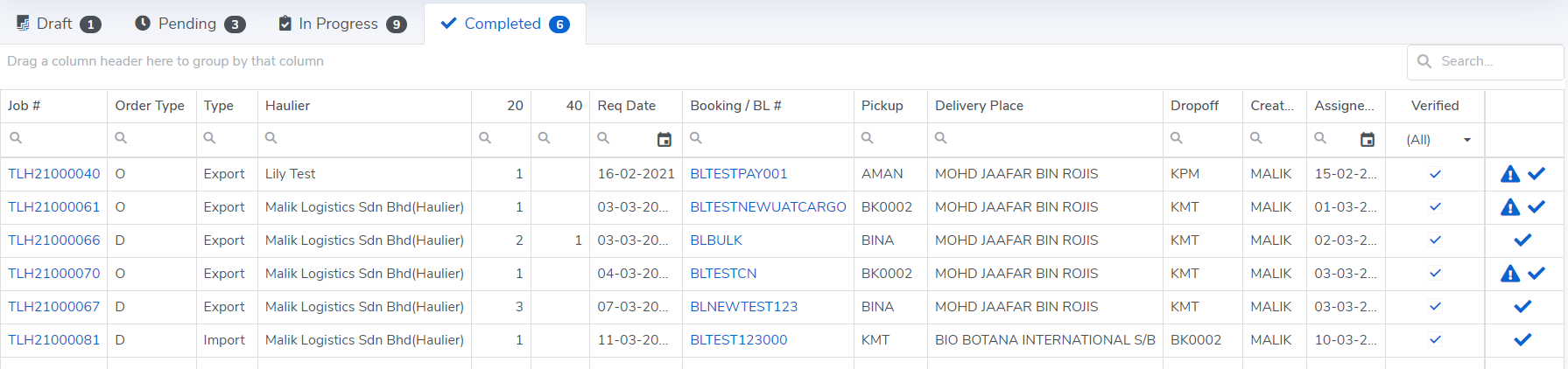Toggle Verified checkbox for TLH21000040 row

point(1435,174)
